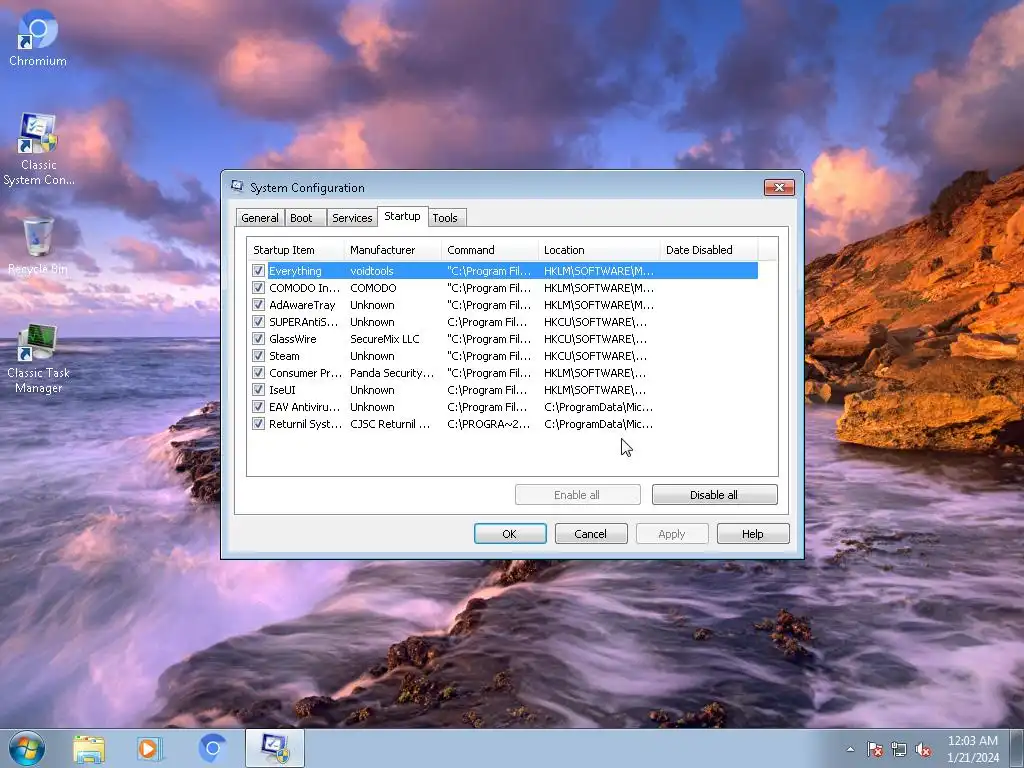Sort by Startup Item column header

point(295,250)
